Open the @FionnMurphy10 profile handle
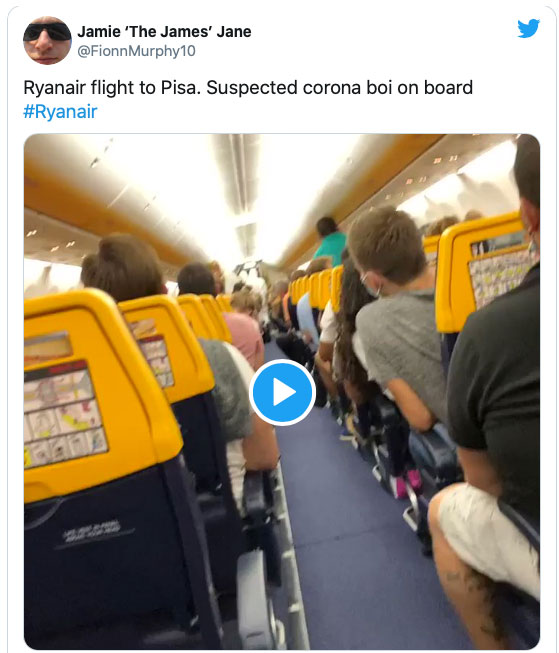559x653 pixels. click(136, 51)
